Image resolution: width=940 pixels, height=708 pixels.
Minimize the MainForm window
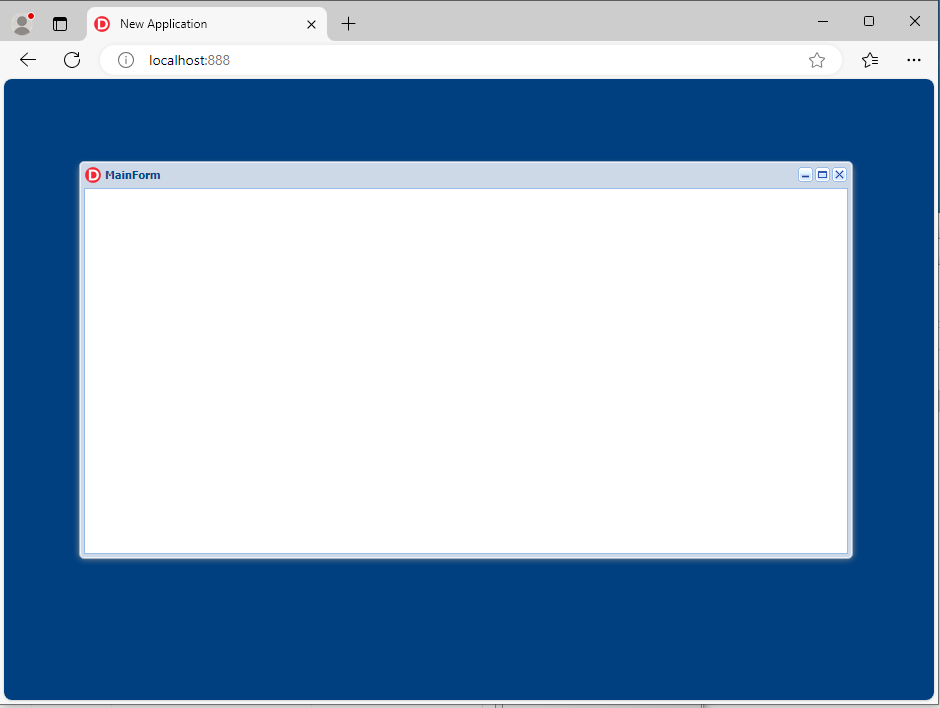click(x=805, y=175)
